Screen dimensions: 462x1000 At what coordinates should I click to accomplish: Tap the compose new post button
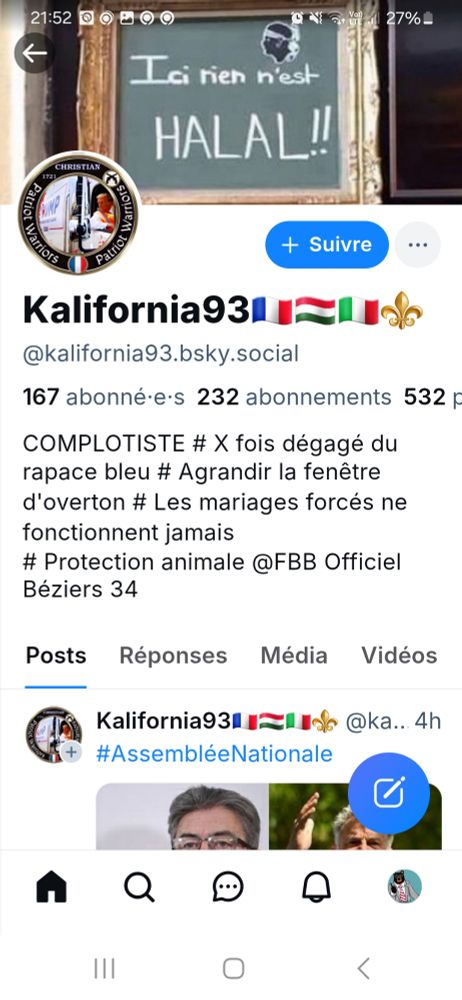389,793
